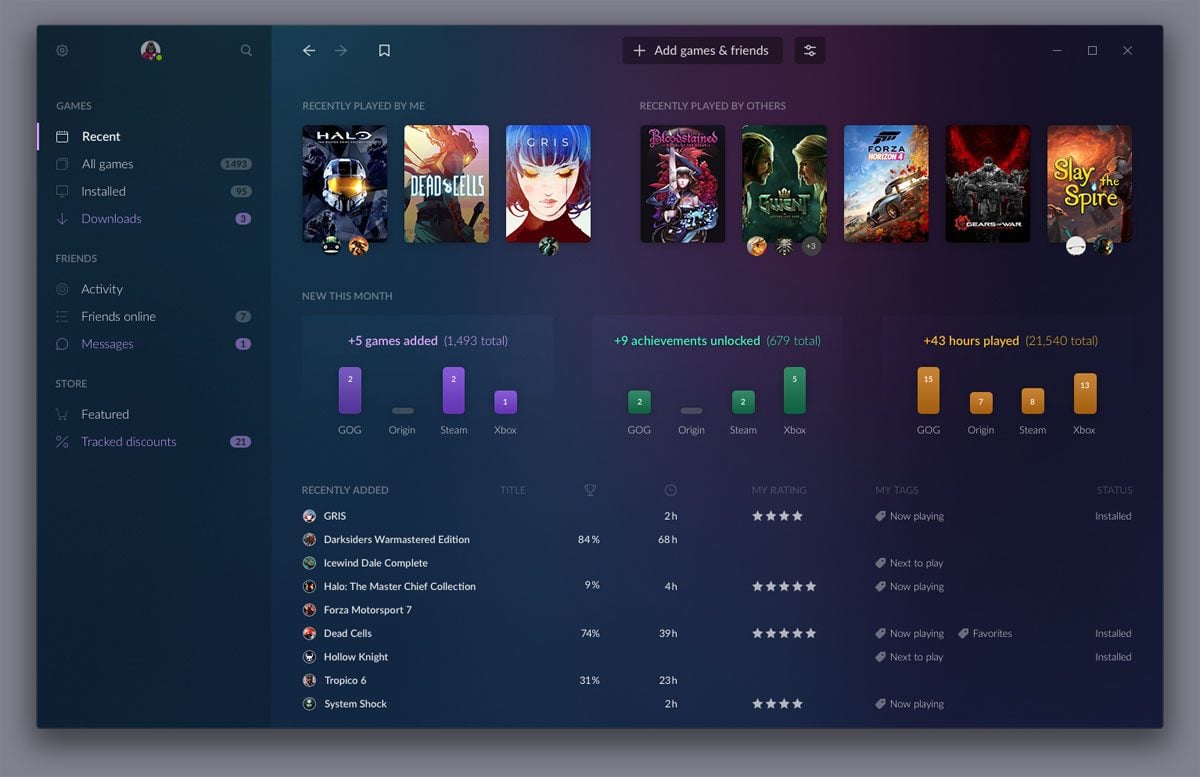Viewport: 1200px width, 777px height.
Task: Click the Messages badge showing 1
Action: pos(243,344)
